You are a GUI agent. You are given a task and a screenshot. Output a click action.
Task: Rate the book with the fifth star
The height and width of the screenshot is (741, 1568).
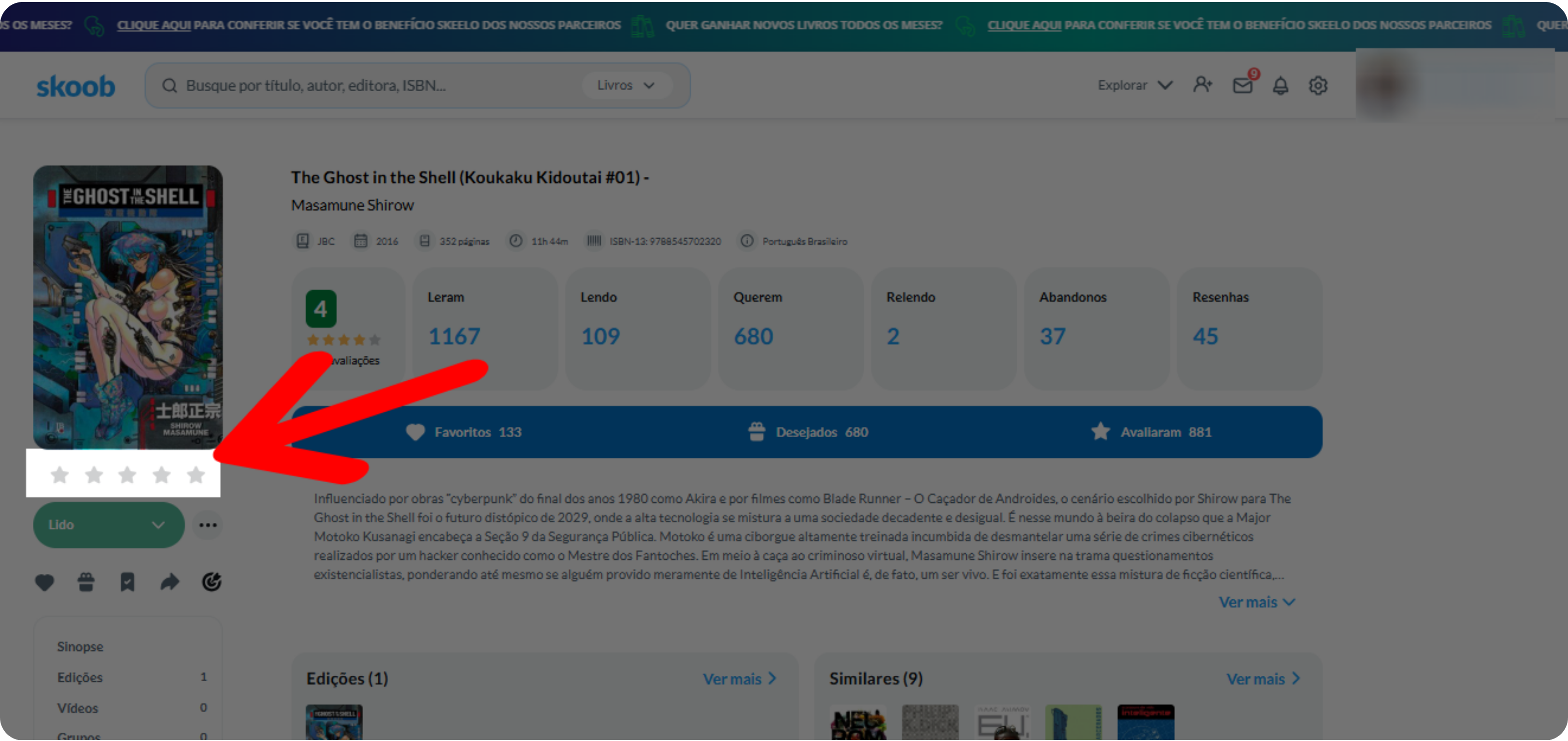pos(196,474)
